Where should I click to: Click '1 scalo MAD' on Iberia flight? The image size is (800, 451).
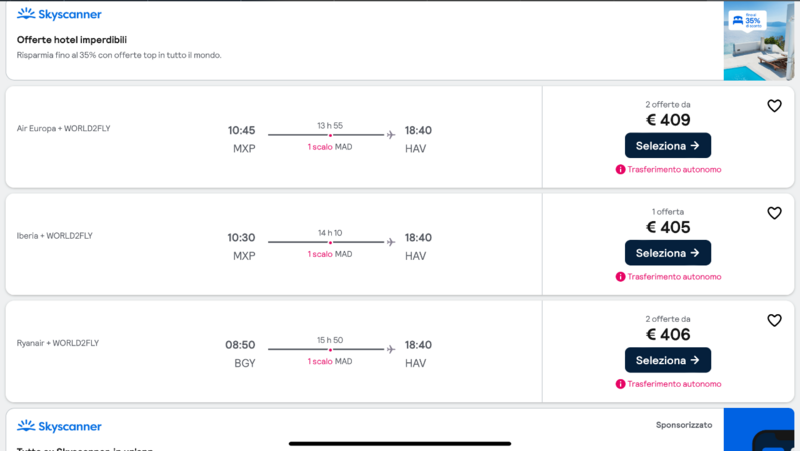tap(330, 254)
